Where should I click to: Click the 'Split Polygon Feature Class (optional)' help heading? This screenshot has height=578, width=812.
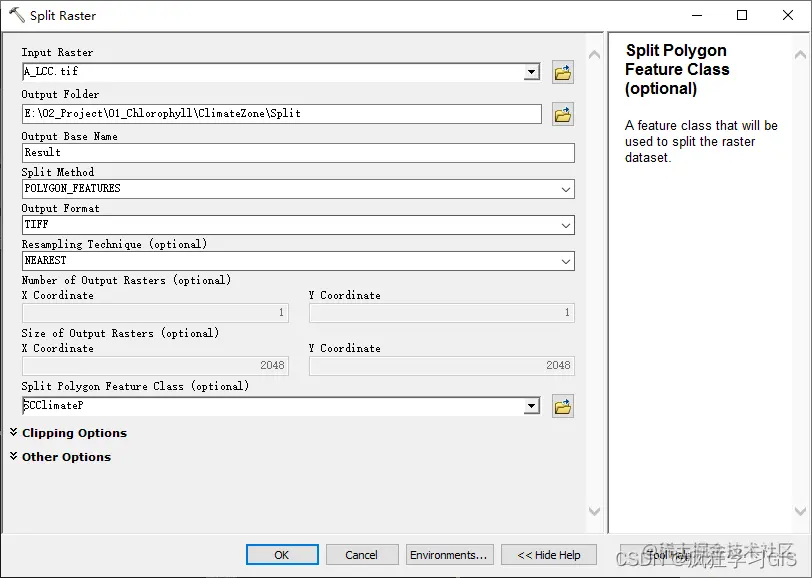point(677,69)
